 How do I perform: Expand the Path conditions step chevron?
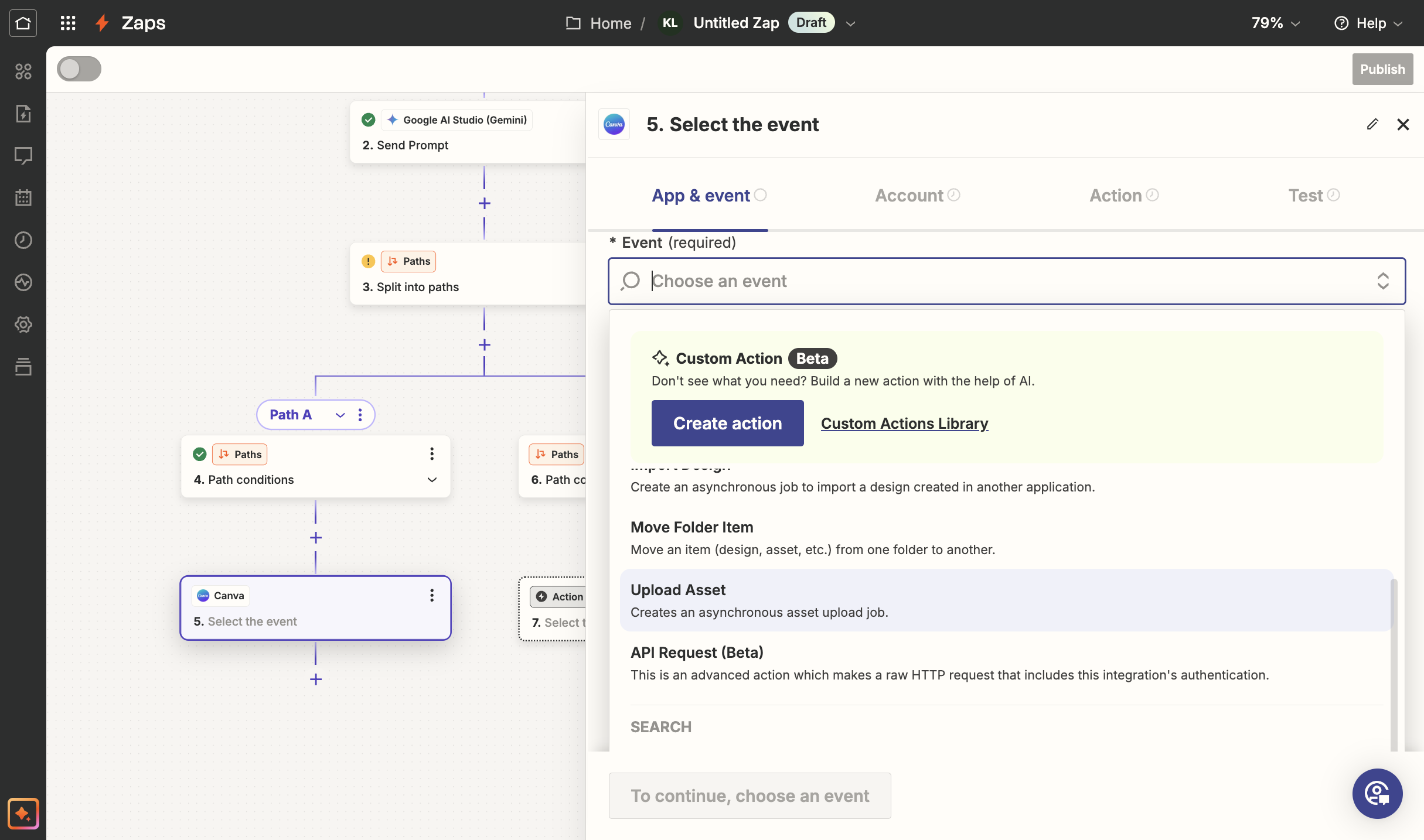pyautogui.click(x=432, y=480)
